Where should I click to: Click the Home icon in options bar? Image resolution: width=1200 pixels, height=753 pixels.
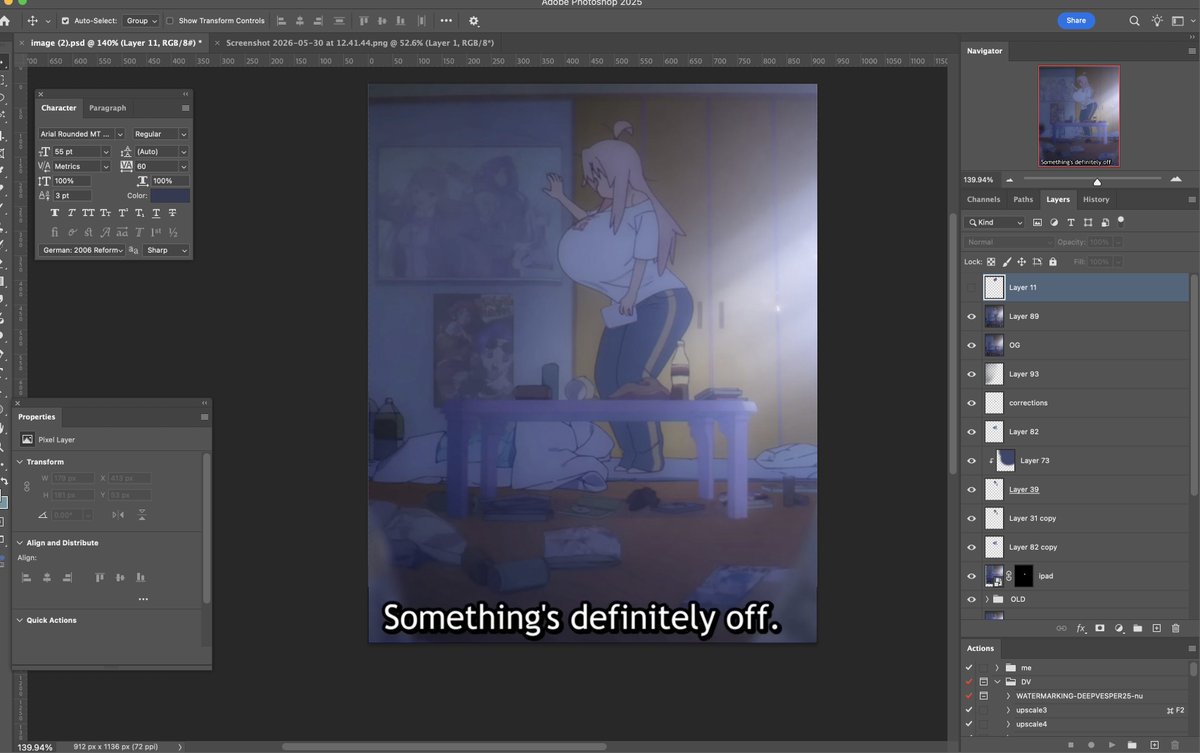click(5, 21)
